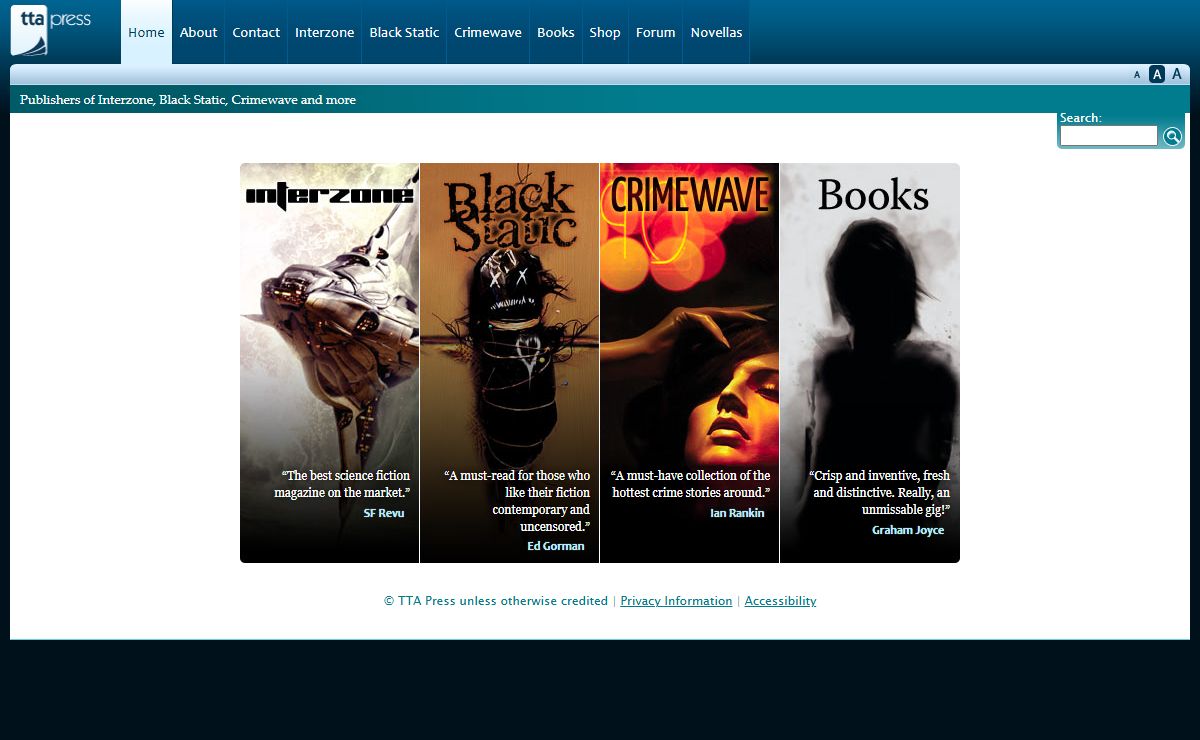Image resolution: width=1200 pixels, height=740 pixels.
Task: Choose the largest text size A
Action: click(x=1177, y=74)
